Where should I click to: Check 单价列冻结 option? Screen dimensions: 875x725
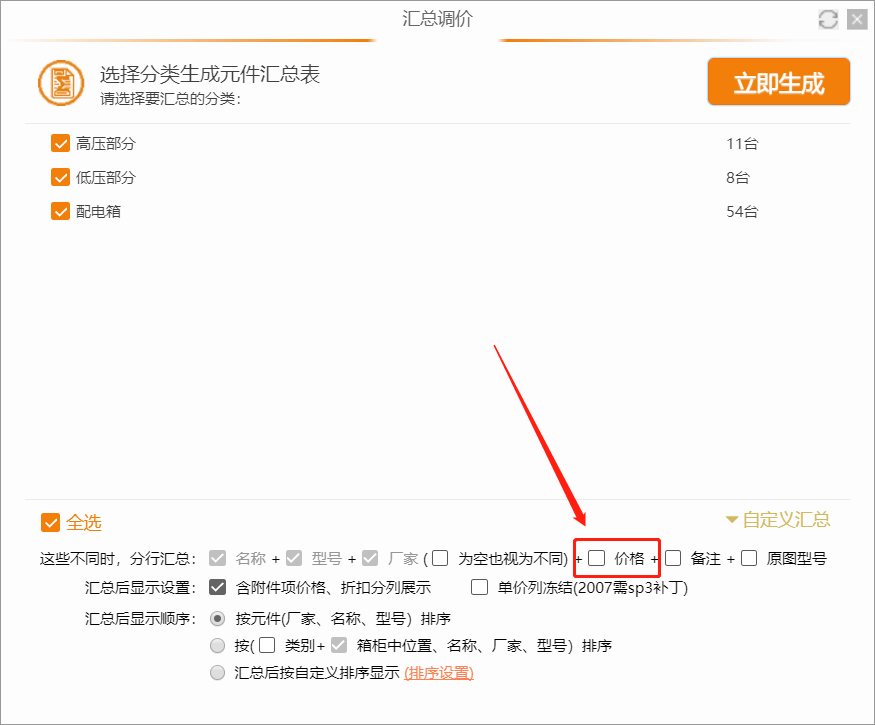pyautogui.click(x=479, y=587)
